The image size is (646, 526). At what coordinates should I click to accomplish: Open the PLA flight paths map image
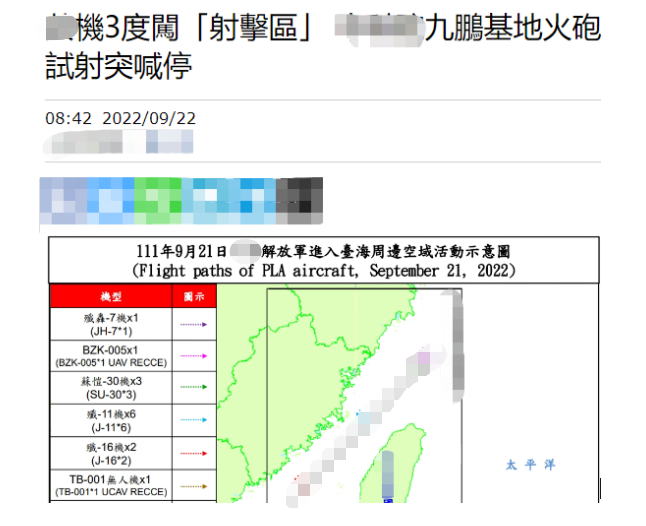[x=324, y=369]
